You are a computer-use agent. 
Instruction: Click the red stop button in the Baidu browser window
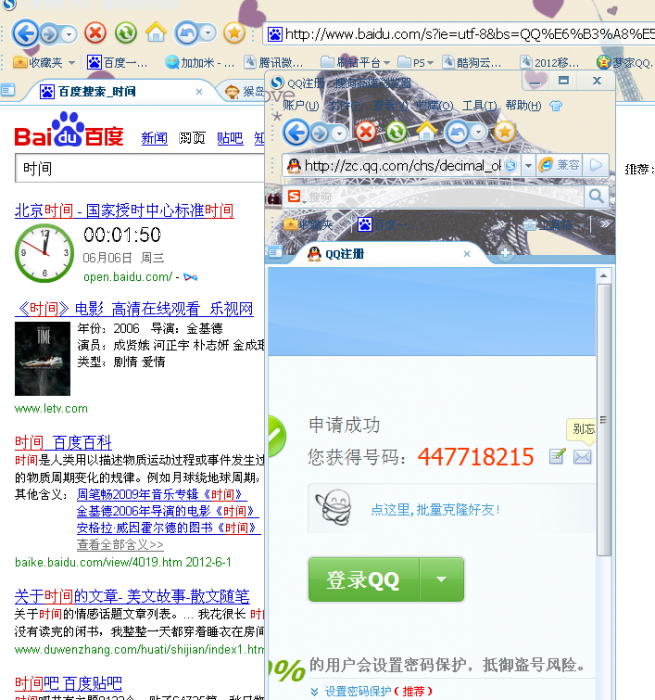(x=95, y=33)
